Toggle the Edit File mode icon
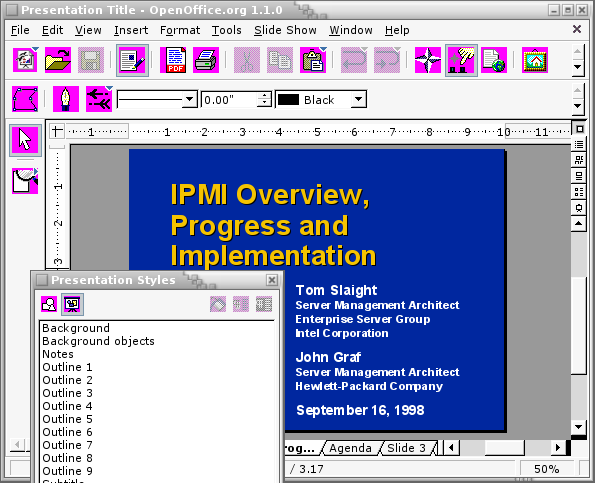Image resolution: width=595 pixels, height=483 pixels. click(x=132, y=60)
